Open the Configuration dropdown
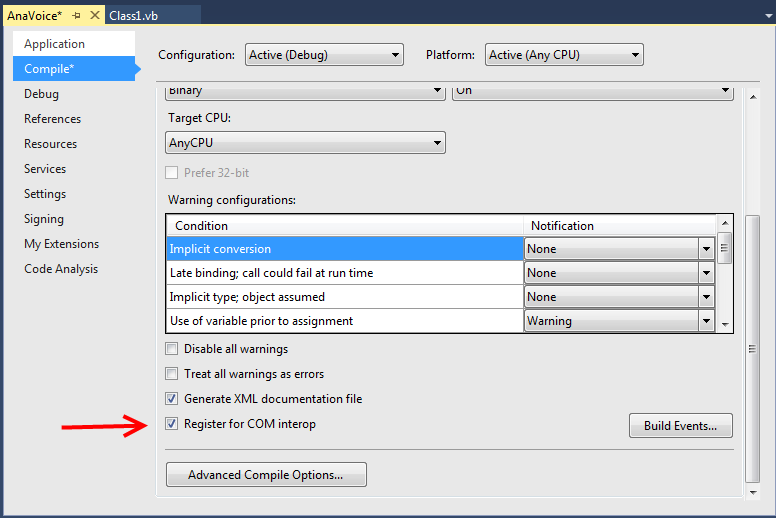The width and height of the screenshot is (776, 518). click(x=324, y=54)
